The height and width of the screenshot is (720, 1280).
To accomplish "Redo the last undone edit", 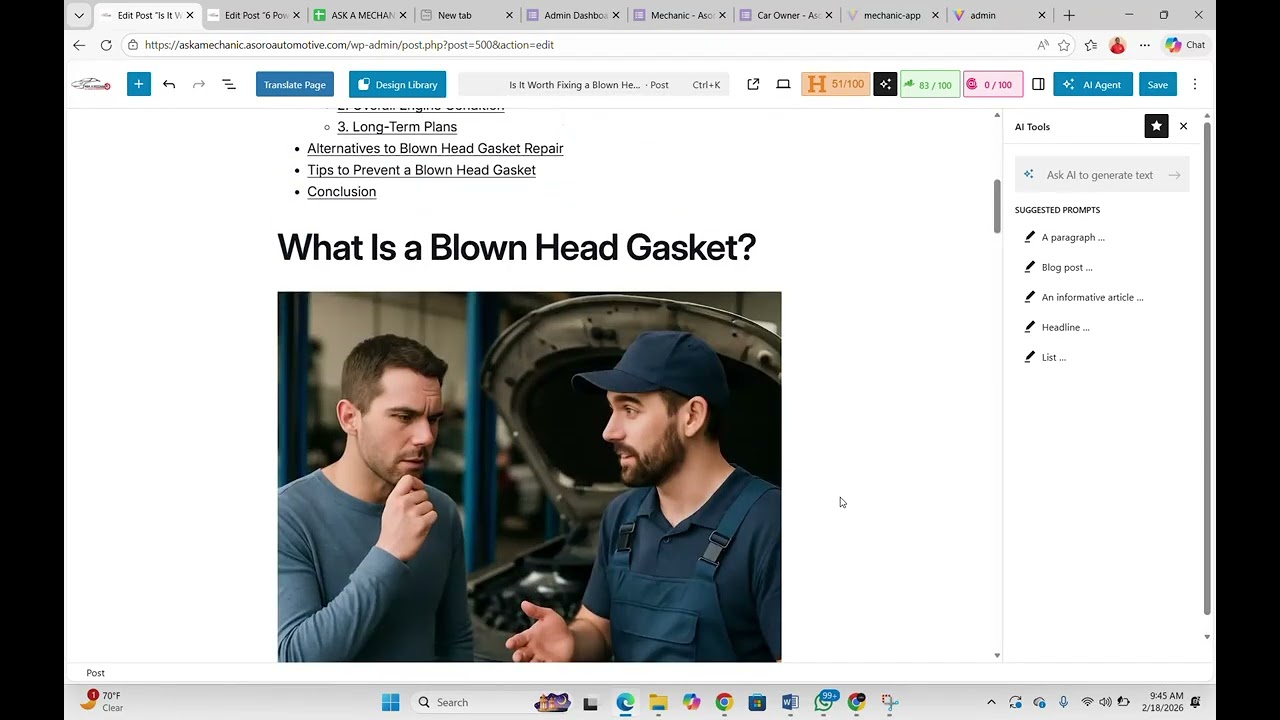I will [199, 85].
